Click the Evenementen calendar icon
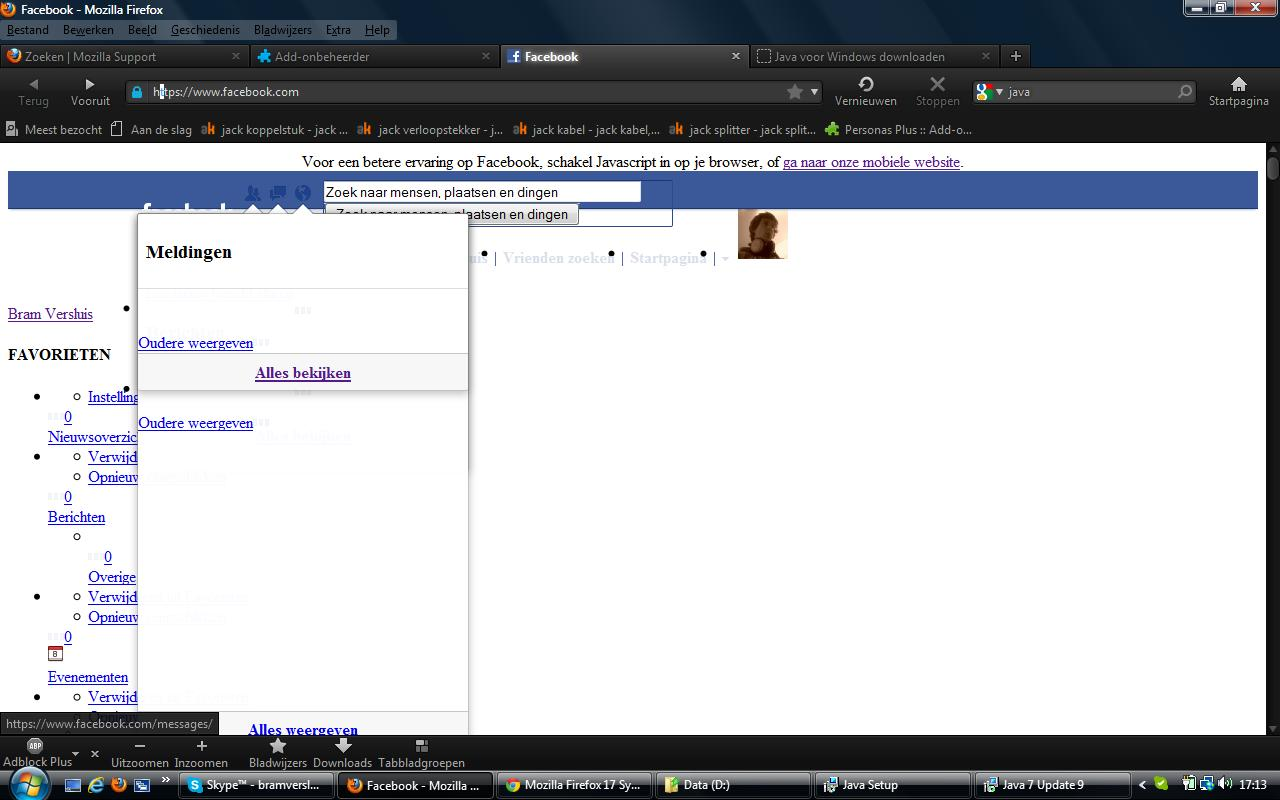The image size is (1280, 800). coord(55,654)
